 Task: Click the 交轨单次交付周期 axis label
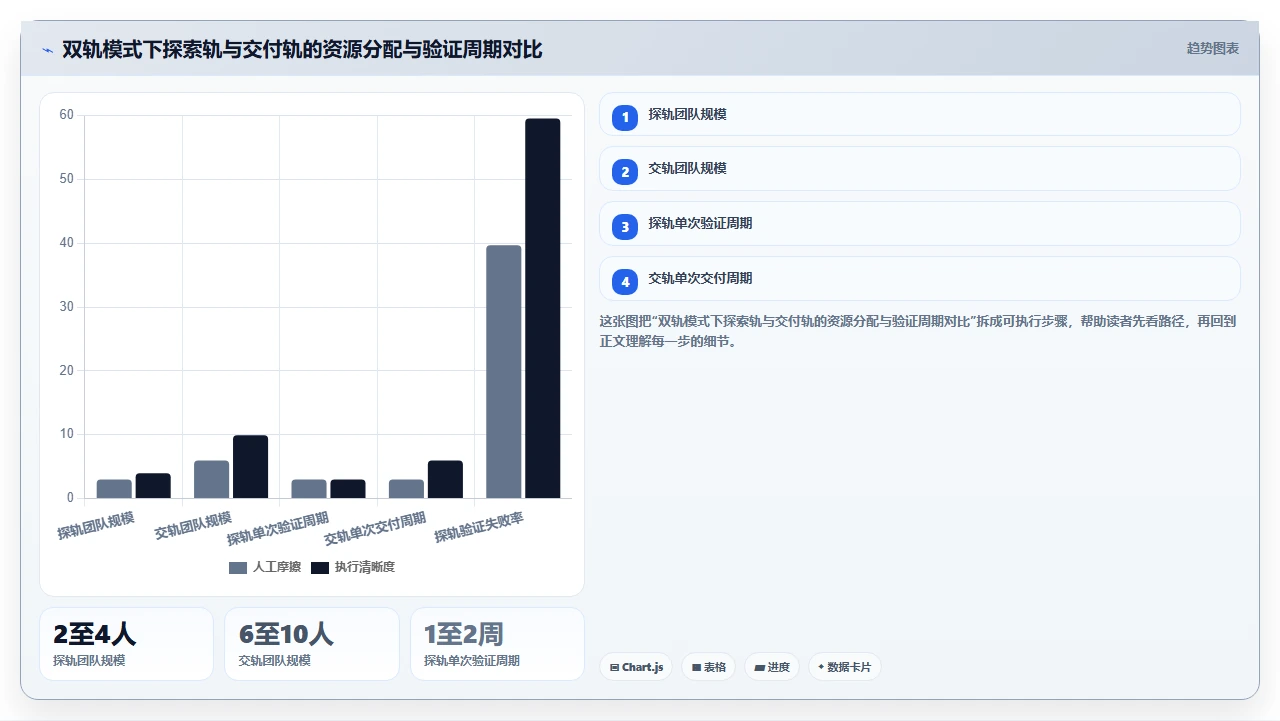tap(375, 529)
